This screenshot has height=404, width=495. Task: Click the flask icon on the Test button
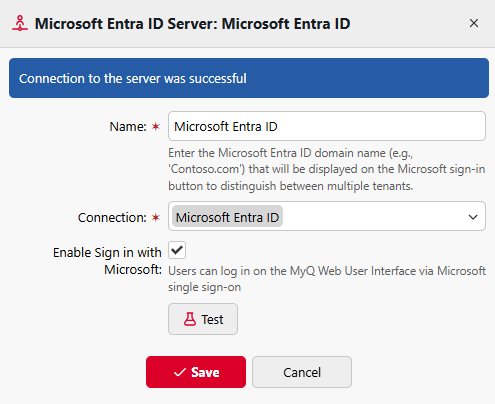tap(190, 319)
